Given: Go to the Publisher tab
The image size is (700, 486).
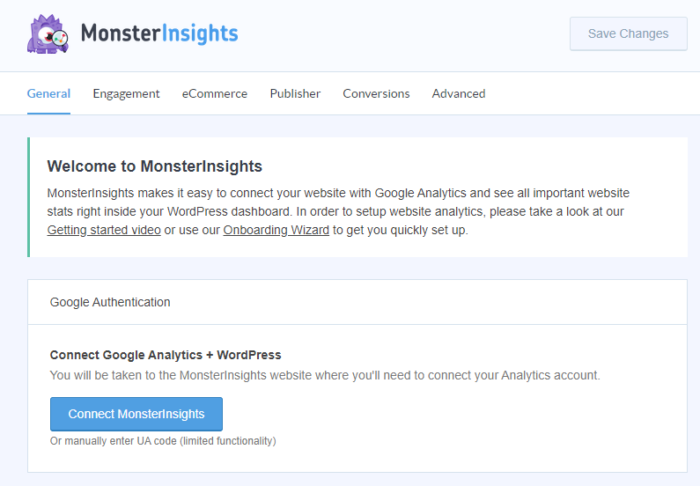Looking at the screenshot, I should (295, 94).
